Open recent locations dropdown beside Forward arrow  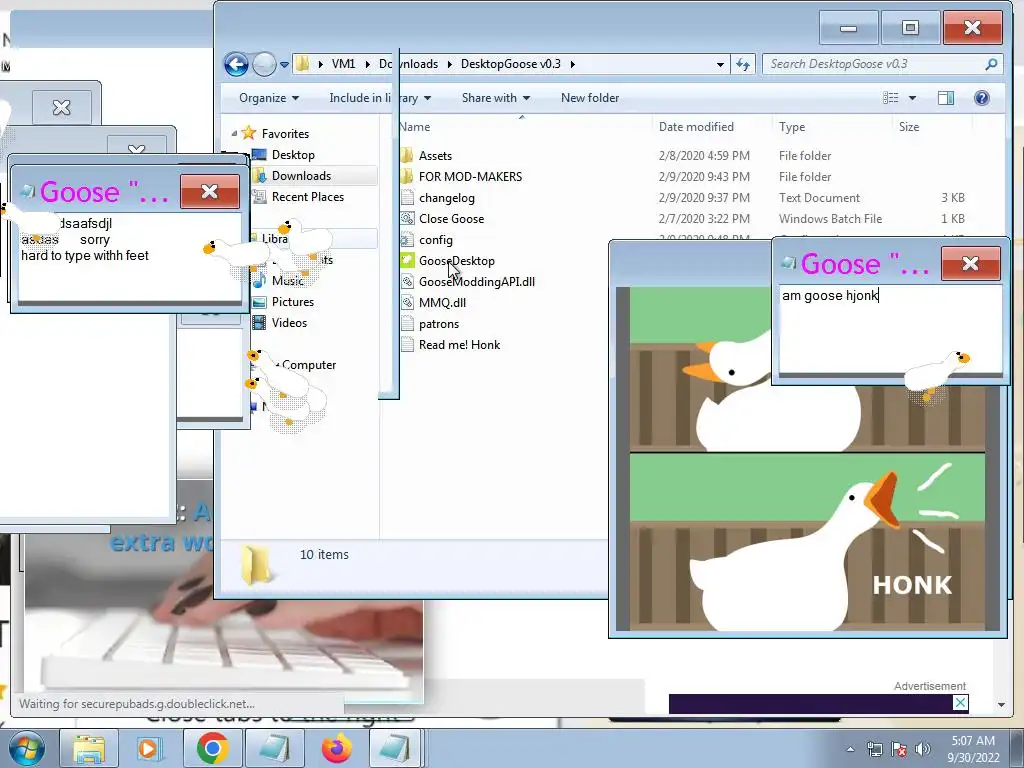(284, 65)
